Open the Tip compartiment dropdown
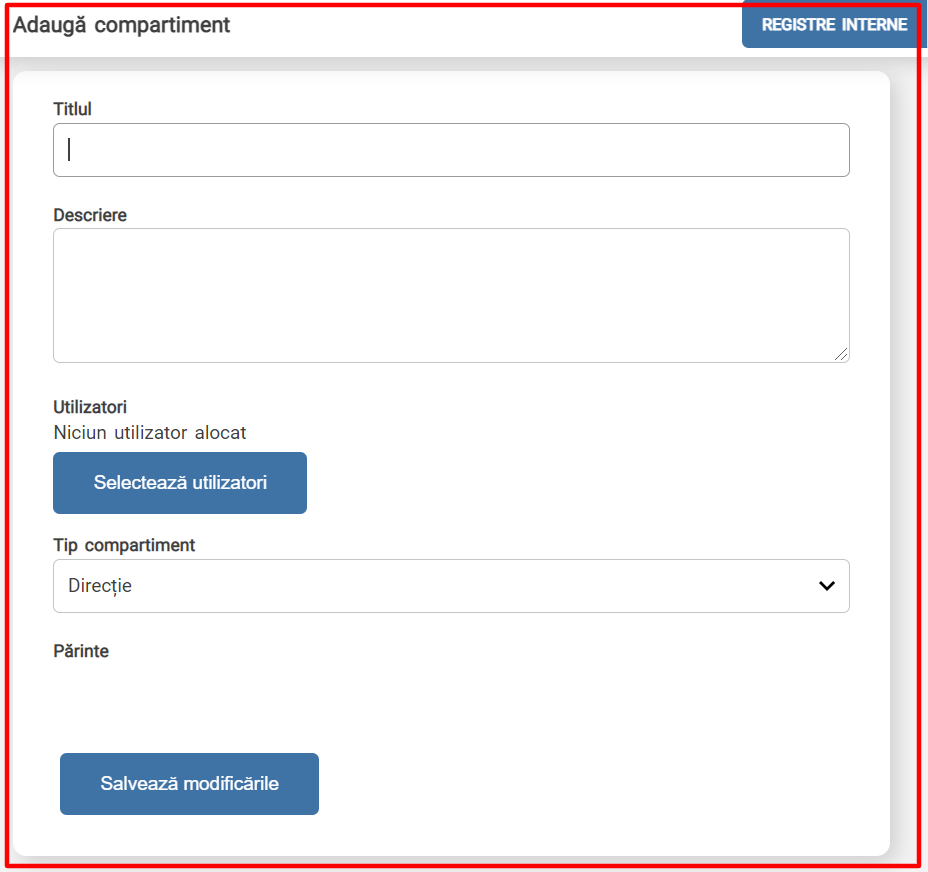The image size is (928, 872). point(451,586)
